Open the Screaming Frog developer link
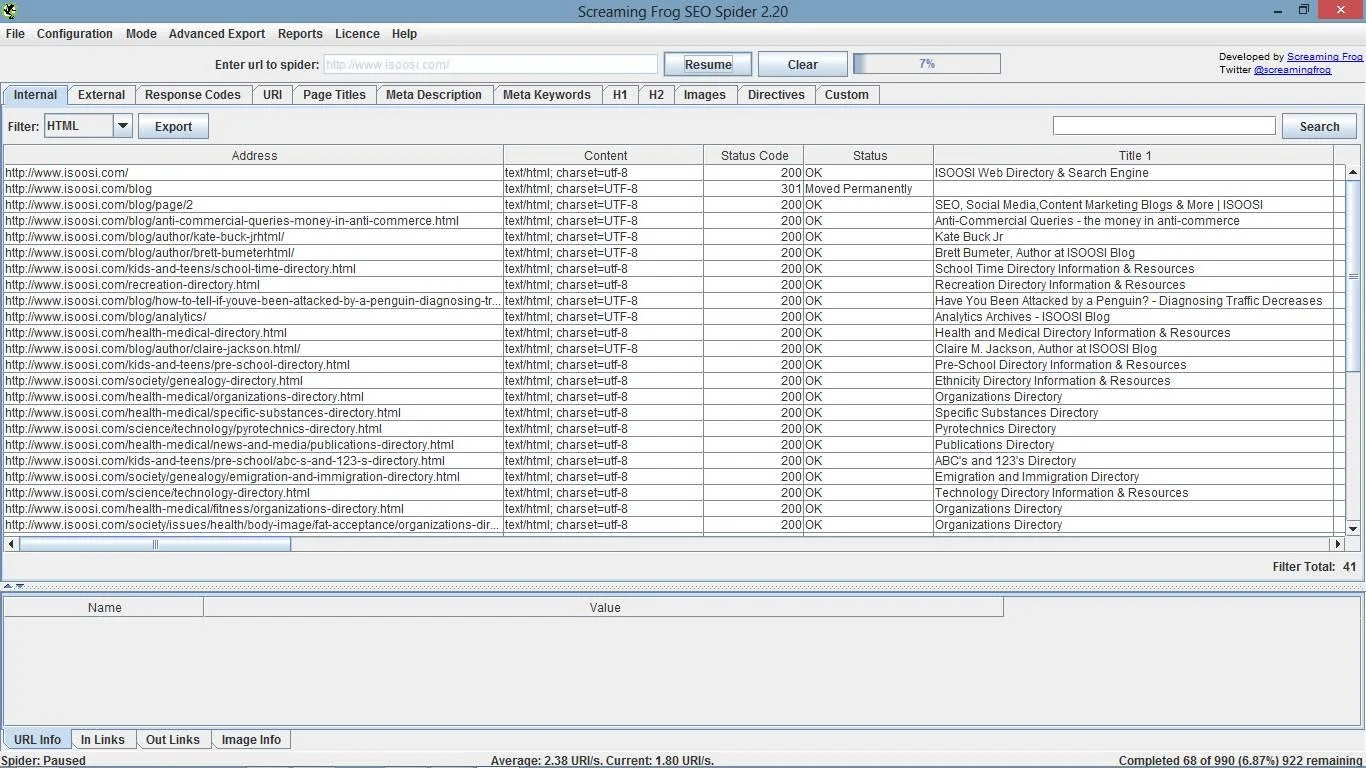This screenshot has width=1366, height=768. [1325, 57]
